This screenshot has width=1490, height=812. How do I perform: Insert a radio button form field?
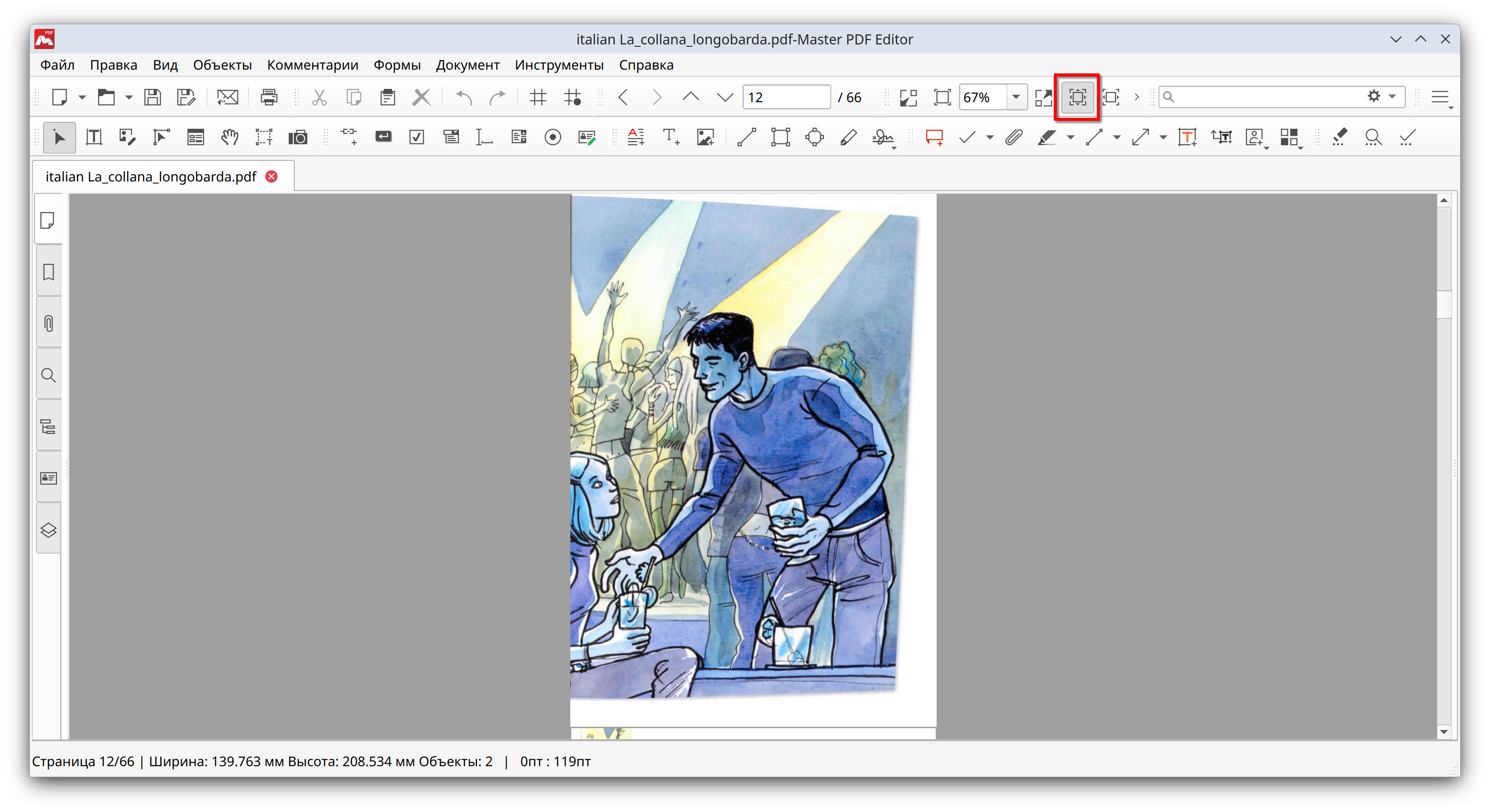tap(553, 137)
